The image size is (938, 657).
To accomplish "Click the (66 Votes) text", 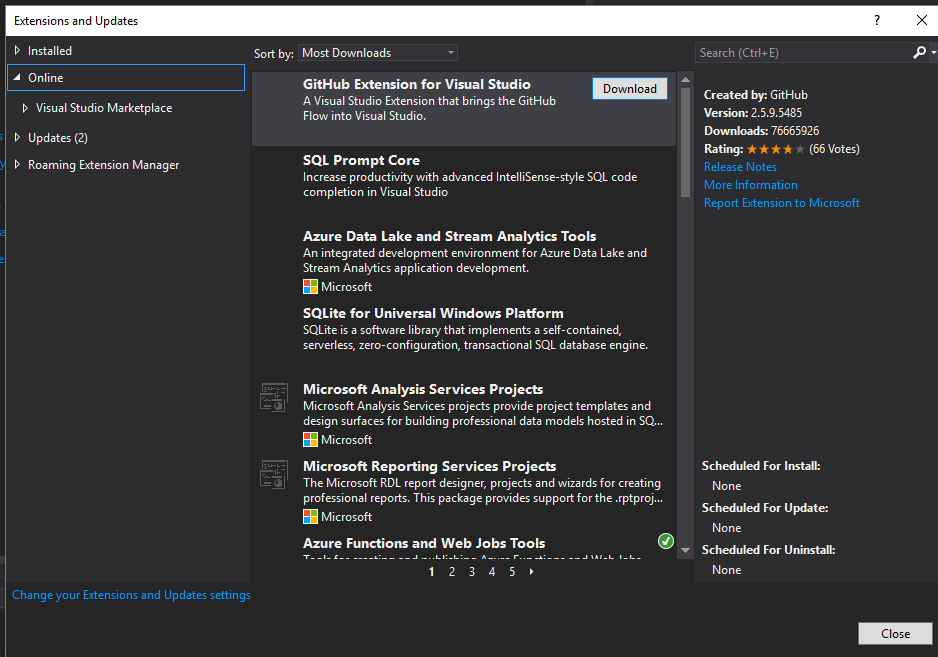I will (834, 149).
